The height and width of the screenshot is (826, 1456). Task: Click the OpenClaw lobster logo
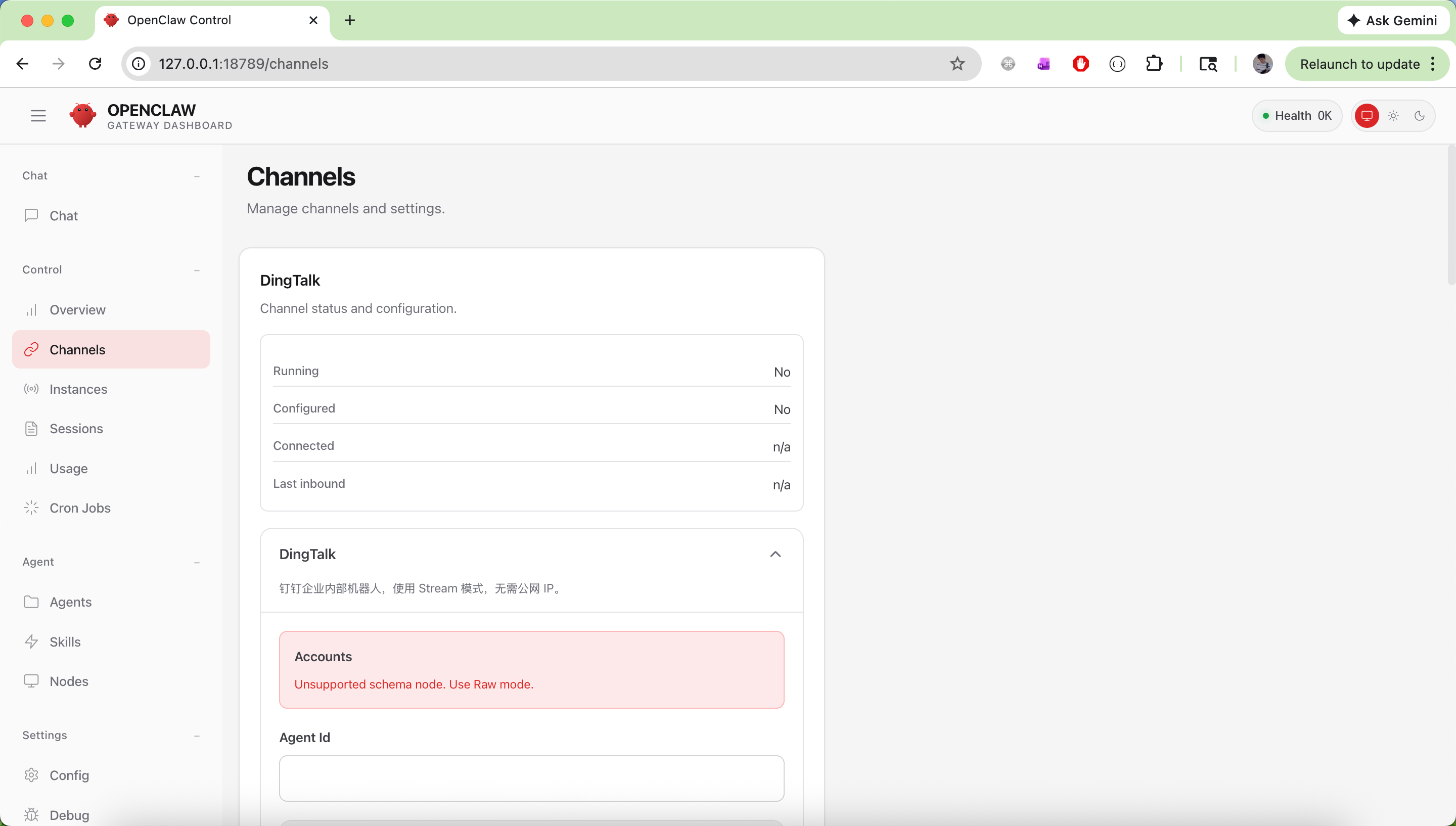[83, 116]
